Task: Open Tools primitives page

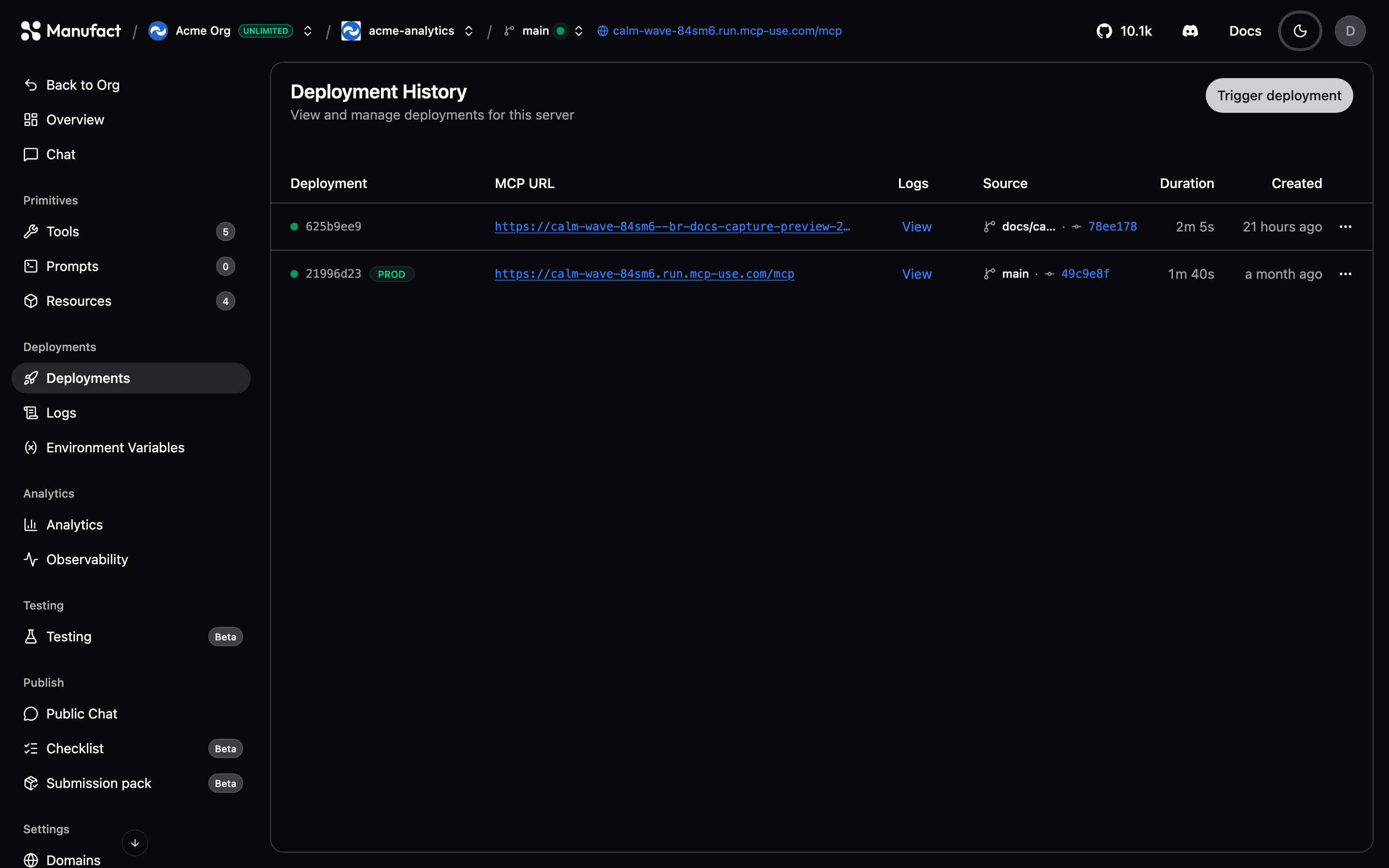Action: click(131, 231)
